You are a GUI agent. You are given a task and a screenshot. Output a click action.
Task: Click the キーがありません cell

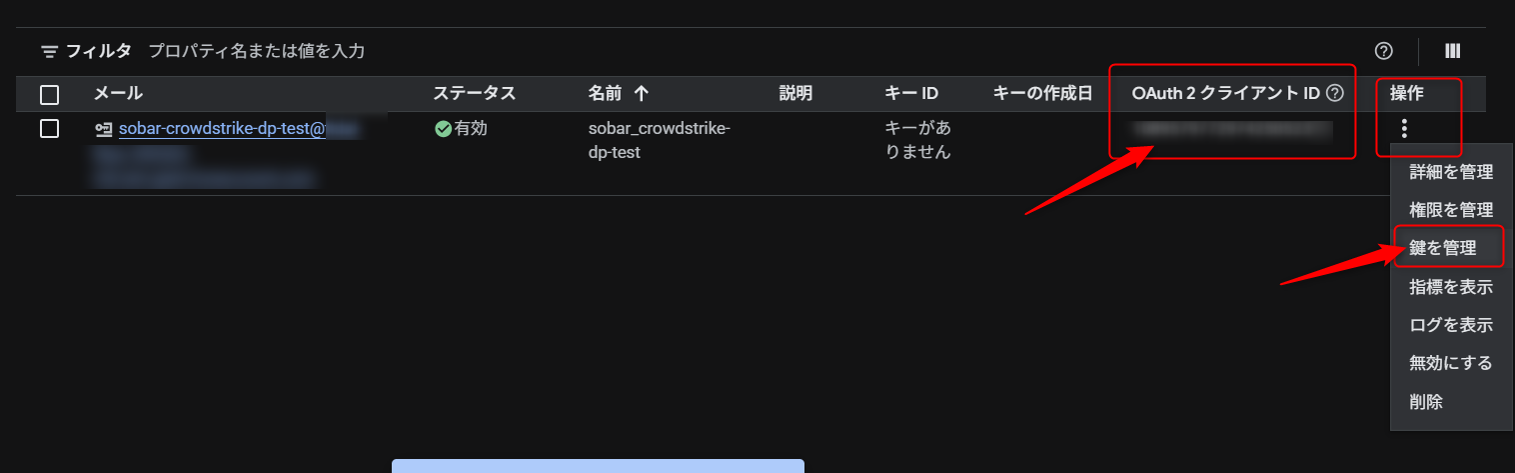point(918,141)
